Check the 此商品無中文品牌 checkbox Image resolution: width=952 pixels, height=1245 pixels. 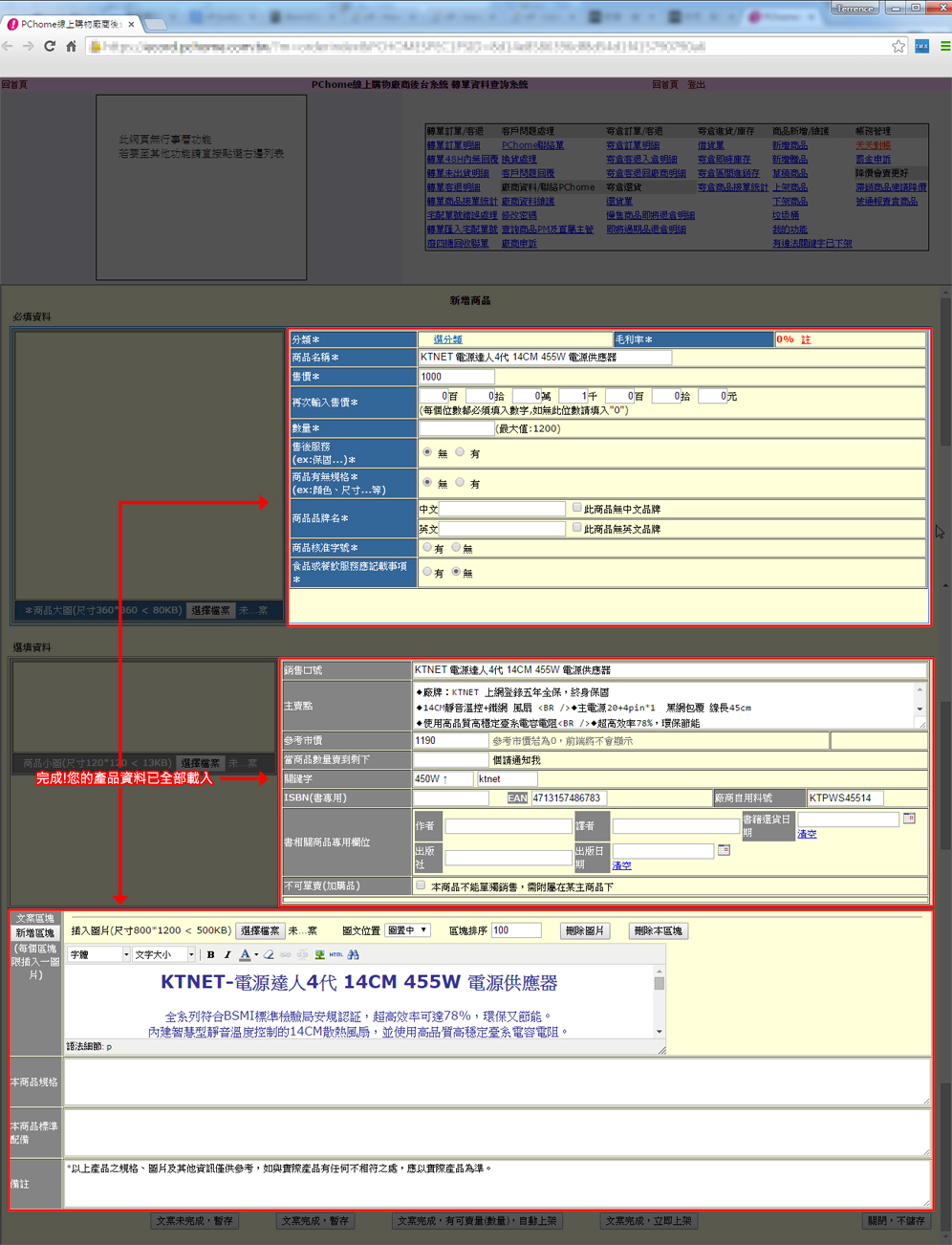point(576,508)
